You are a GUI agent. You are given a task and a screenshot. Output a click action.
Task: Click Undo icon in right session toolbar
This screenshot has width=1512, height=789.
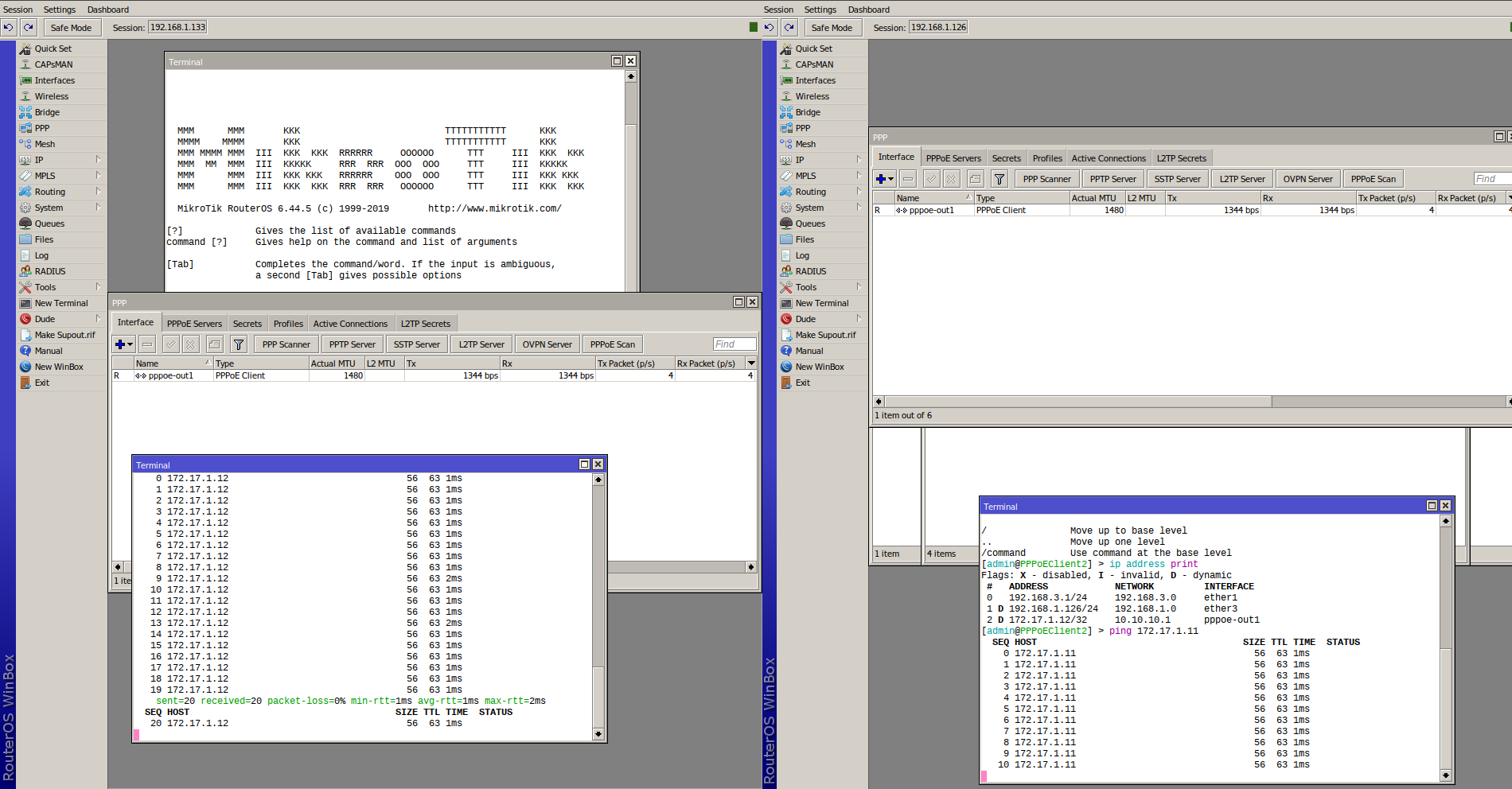[x=770, y=27]
